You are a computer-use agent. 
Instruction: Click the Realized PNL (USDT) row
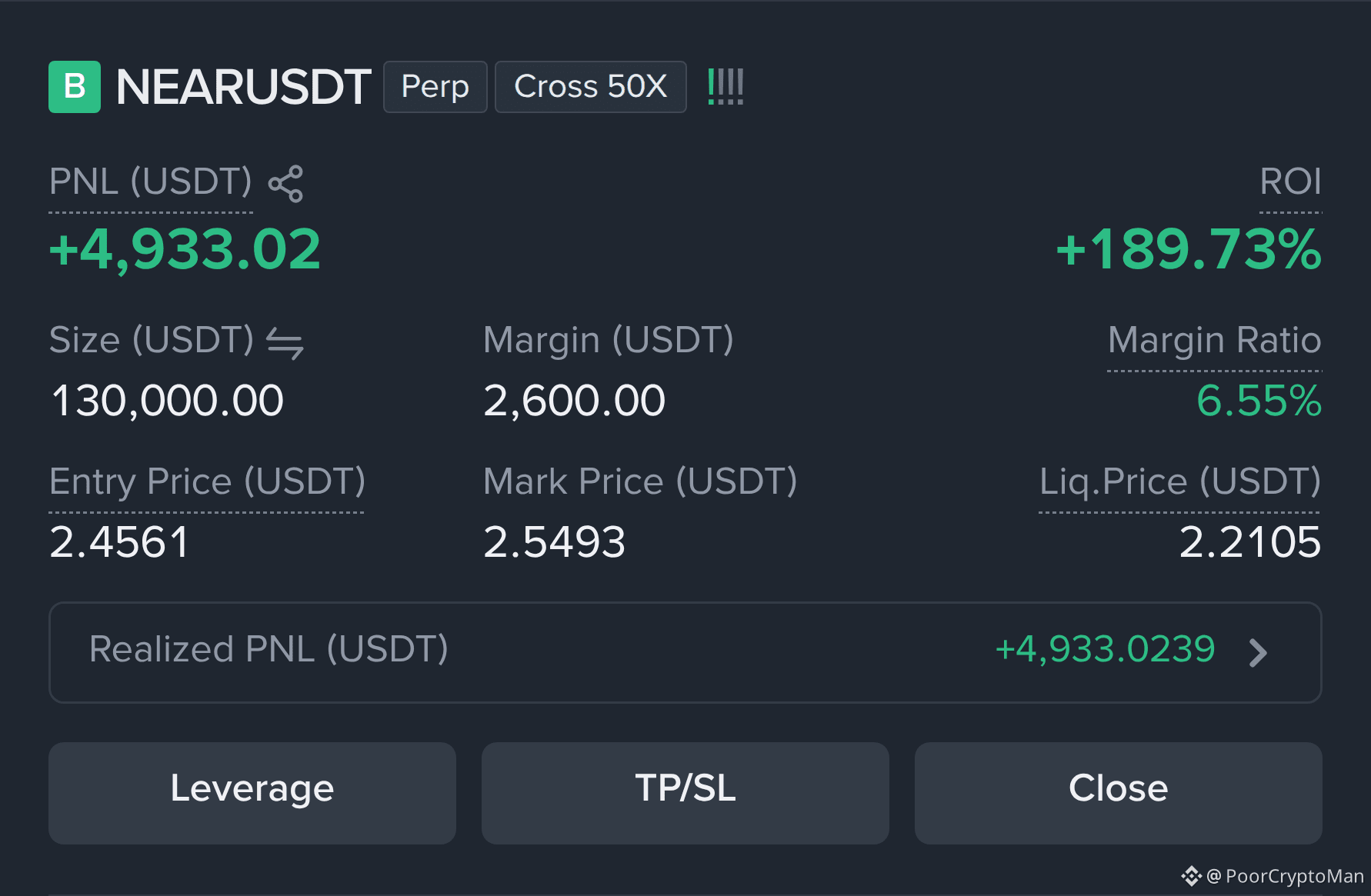[x=685, y=652]
